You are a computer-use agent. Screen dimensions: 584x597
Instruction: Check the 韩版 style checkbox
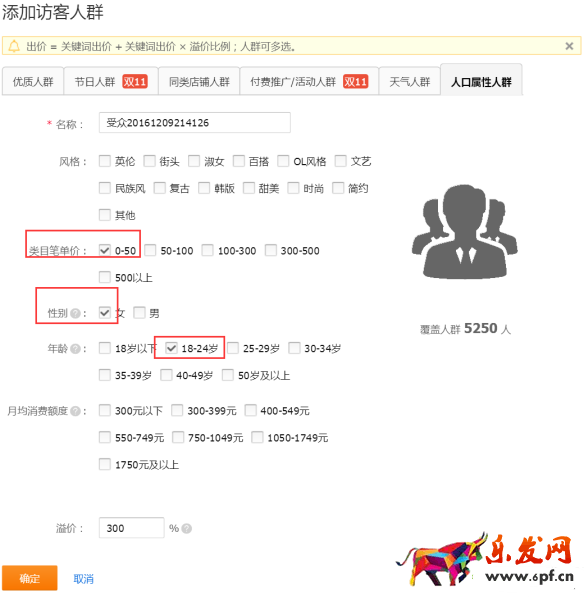point(204,188)
